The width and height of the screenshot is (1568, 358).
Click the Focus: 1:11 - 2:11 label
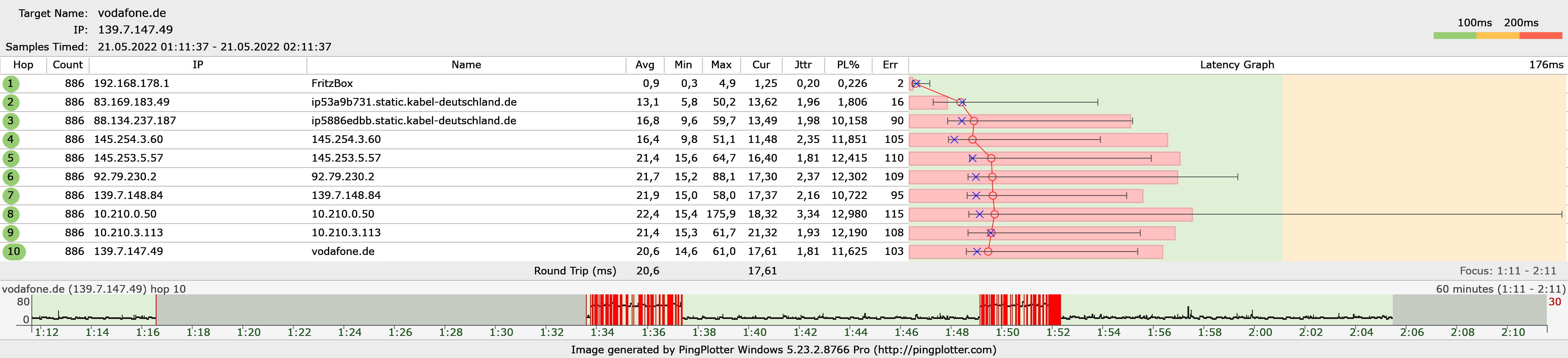pos(1507,271)
